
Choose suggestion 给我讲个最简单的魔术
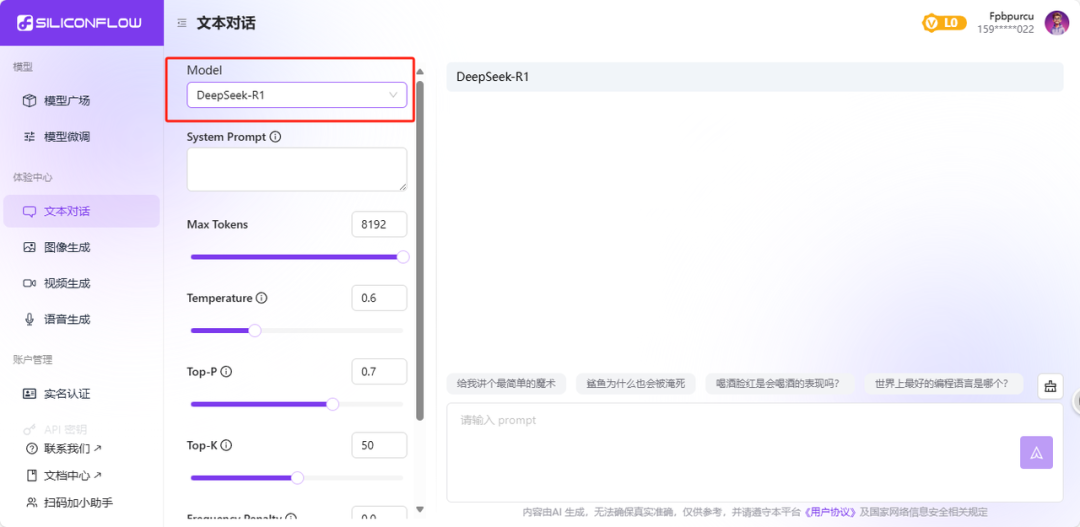(x=506, y=384)
